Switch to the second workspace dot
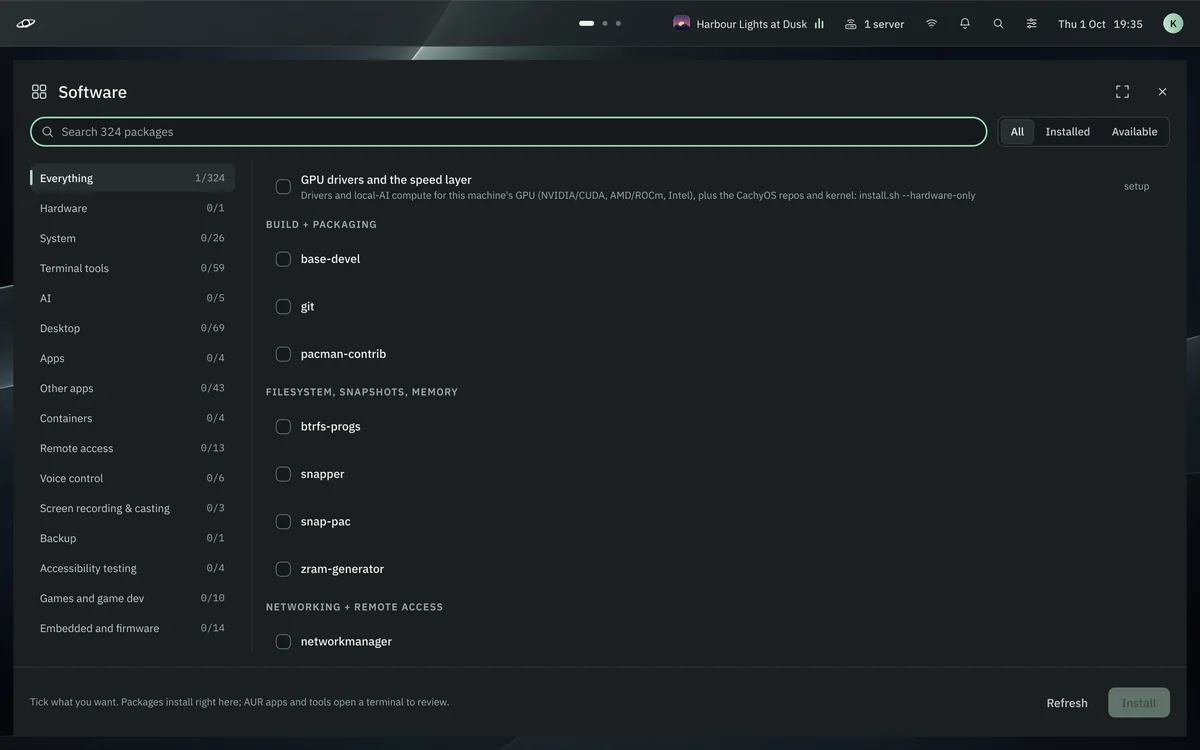Screen dimensions: 1200x750 pyautogui.click(x=604, y=23)
